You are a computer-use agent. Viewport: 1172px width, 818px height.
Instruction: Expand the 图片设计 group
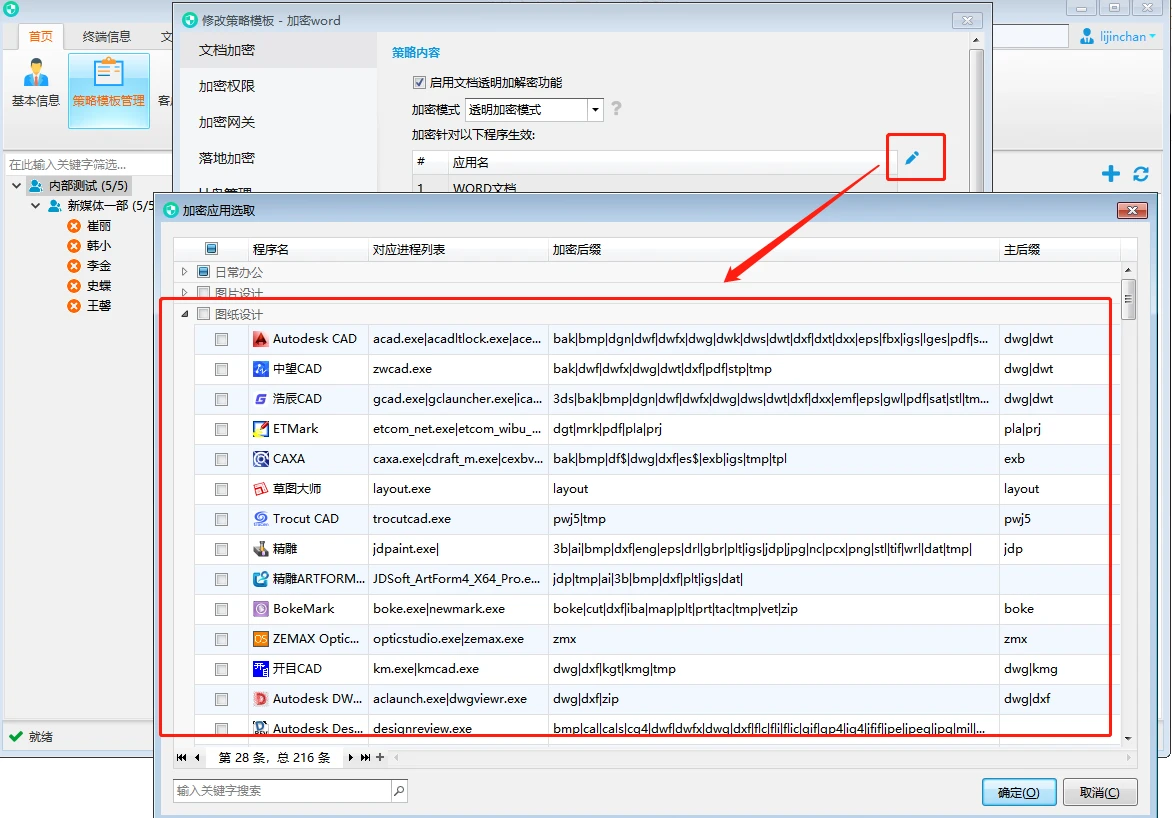click(185, 292)
